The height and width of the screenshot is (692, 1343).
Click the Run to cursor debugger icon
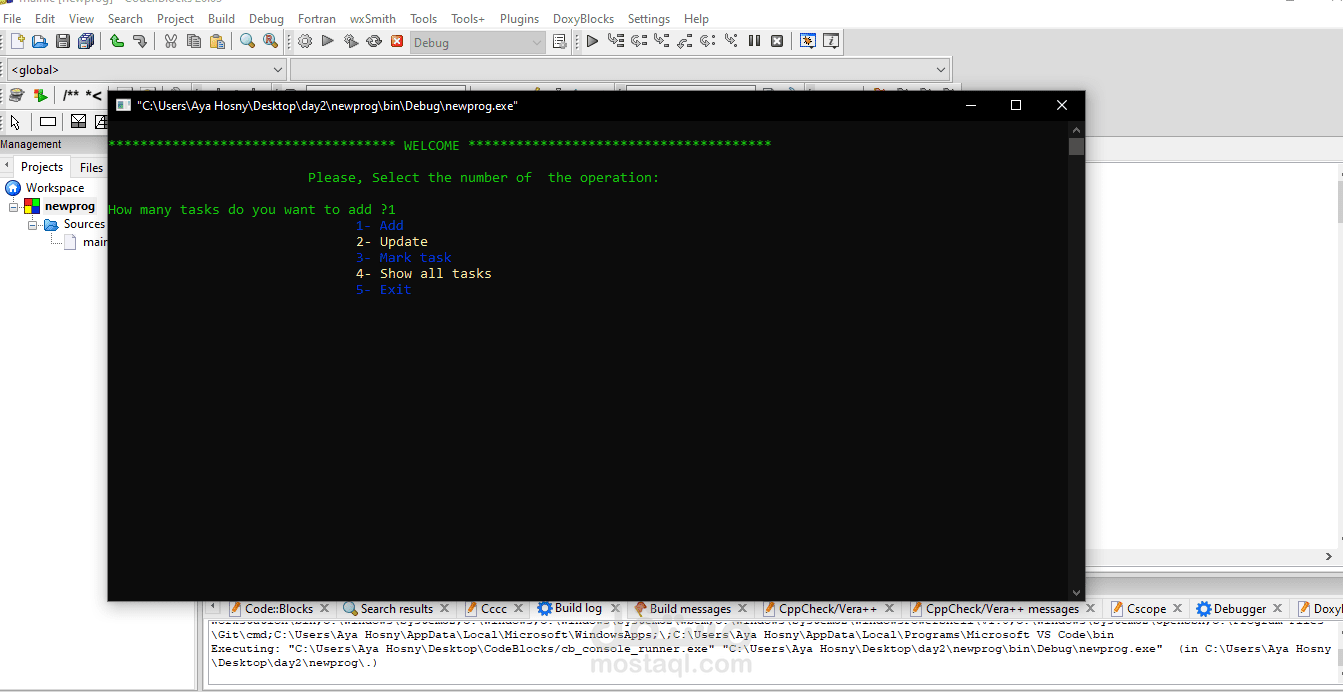pos(615,41)
